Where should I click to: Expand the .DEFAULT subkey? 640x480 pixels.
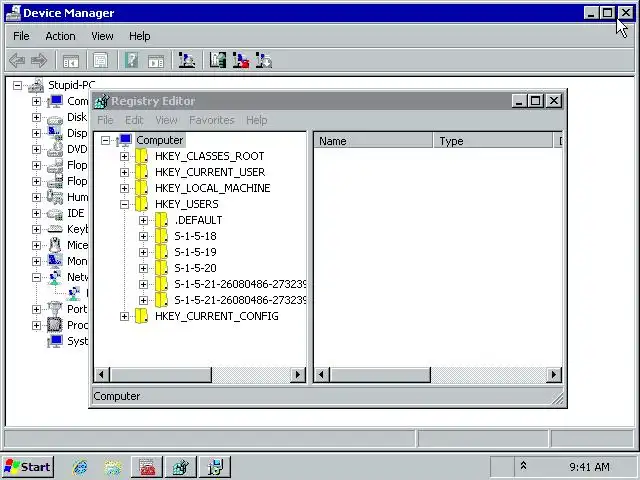tap(143, 220)
